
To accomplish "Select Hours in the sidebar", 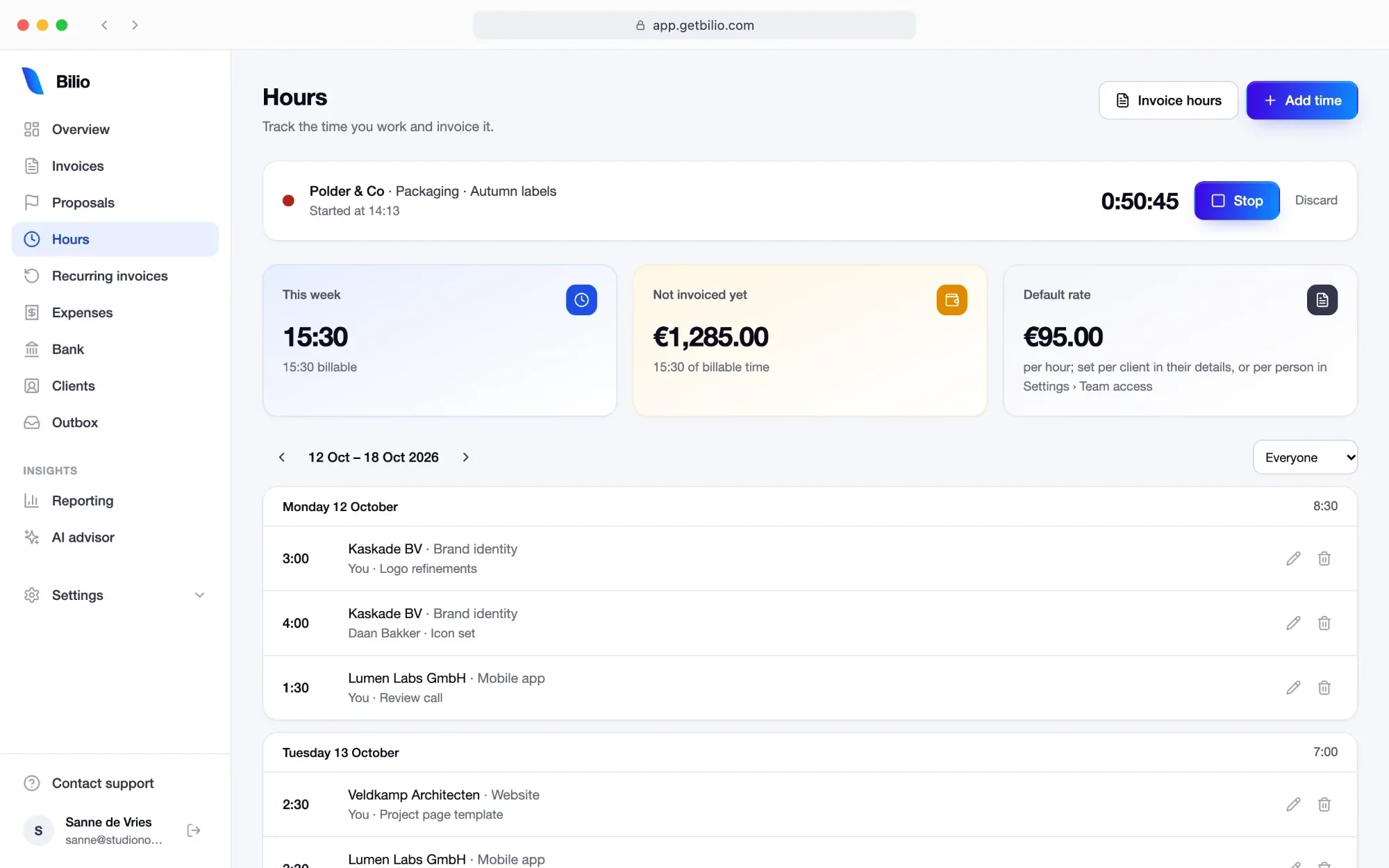I will [115, 240].
